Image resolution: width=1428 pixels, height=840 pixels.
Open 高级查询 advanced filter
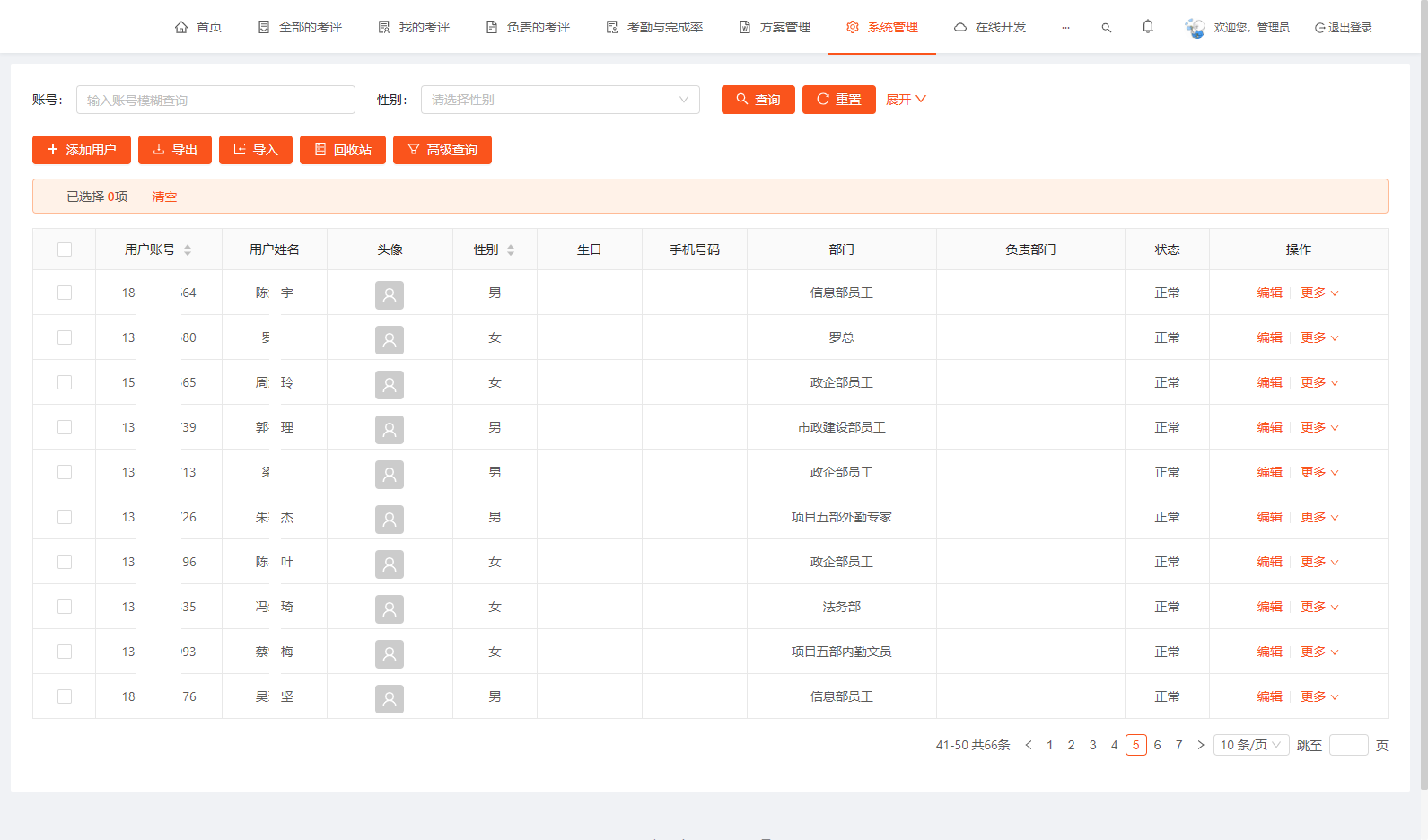pyautogui.click(x=442, y=150)
